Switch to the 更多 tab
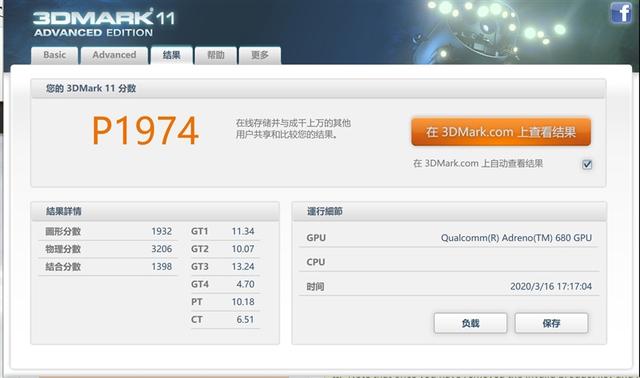640x378 pixels. 260,55
